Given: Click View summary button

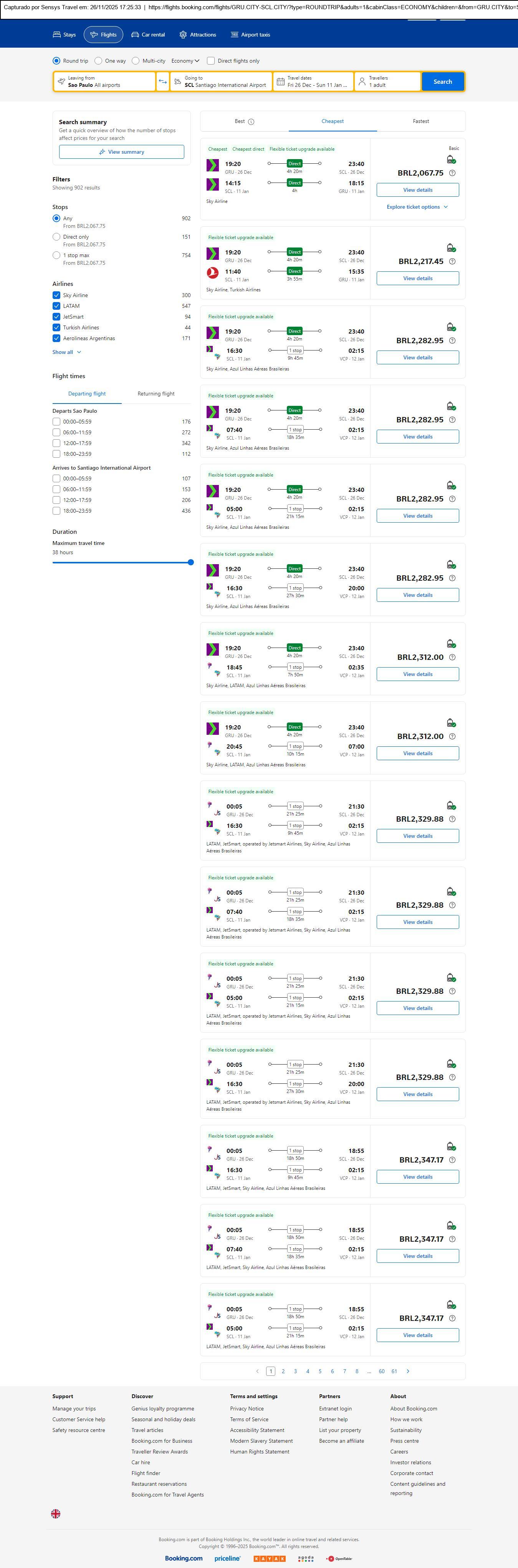Looking at the screenshot, I should [122, 151].
